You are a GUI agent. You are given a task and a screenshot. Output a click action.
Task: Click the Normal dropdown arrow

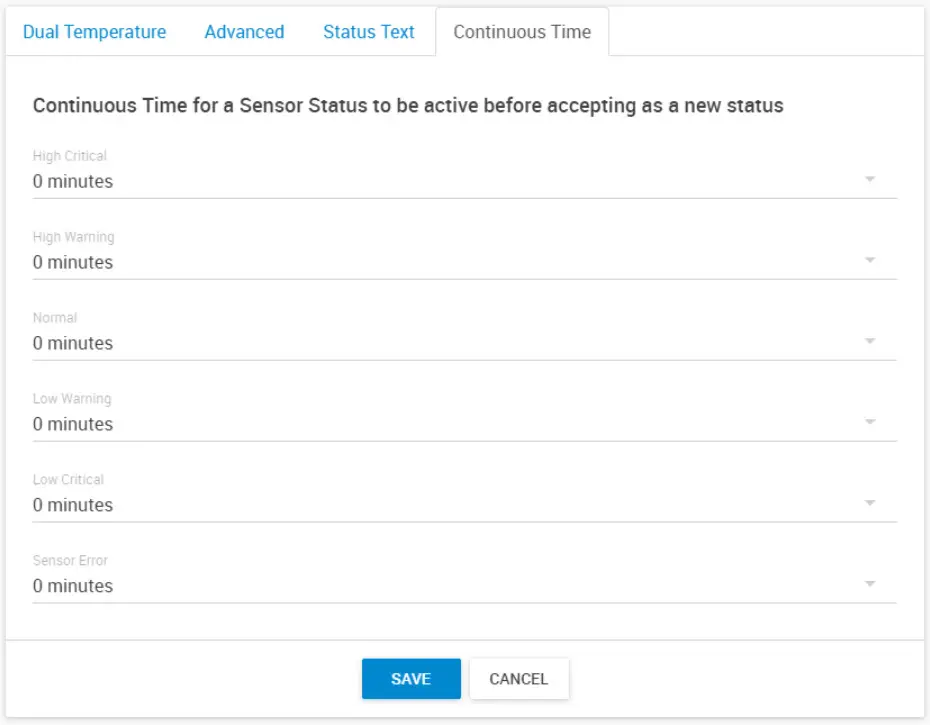(x=869, y=342)
